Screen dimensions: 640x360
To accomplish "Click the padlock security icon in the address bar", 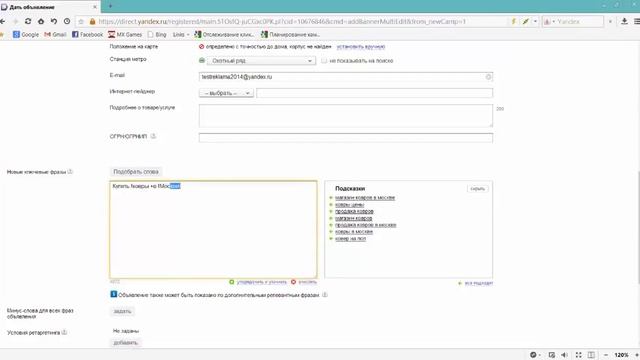I will coord(92,22).
